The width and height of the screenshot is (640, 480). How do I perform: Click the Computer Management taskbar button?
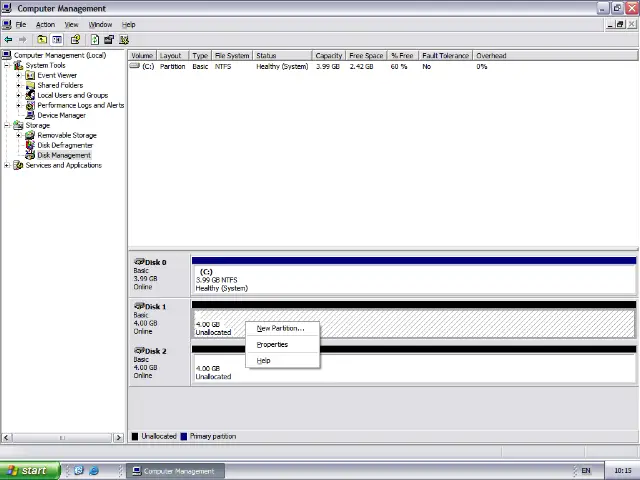click(175, 471)
